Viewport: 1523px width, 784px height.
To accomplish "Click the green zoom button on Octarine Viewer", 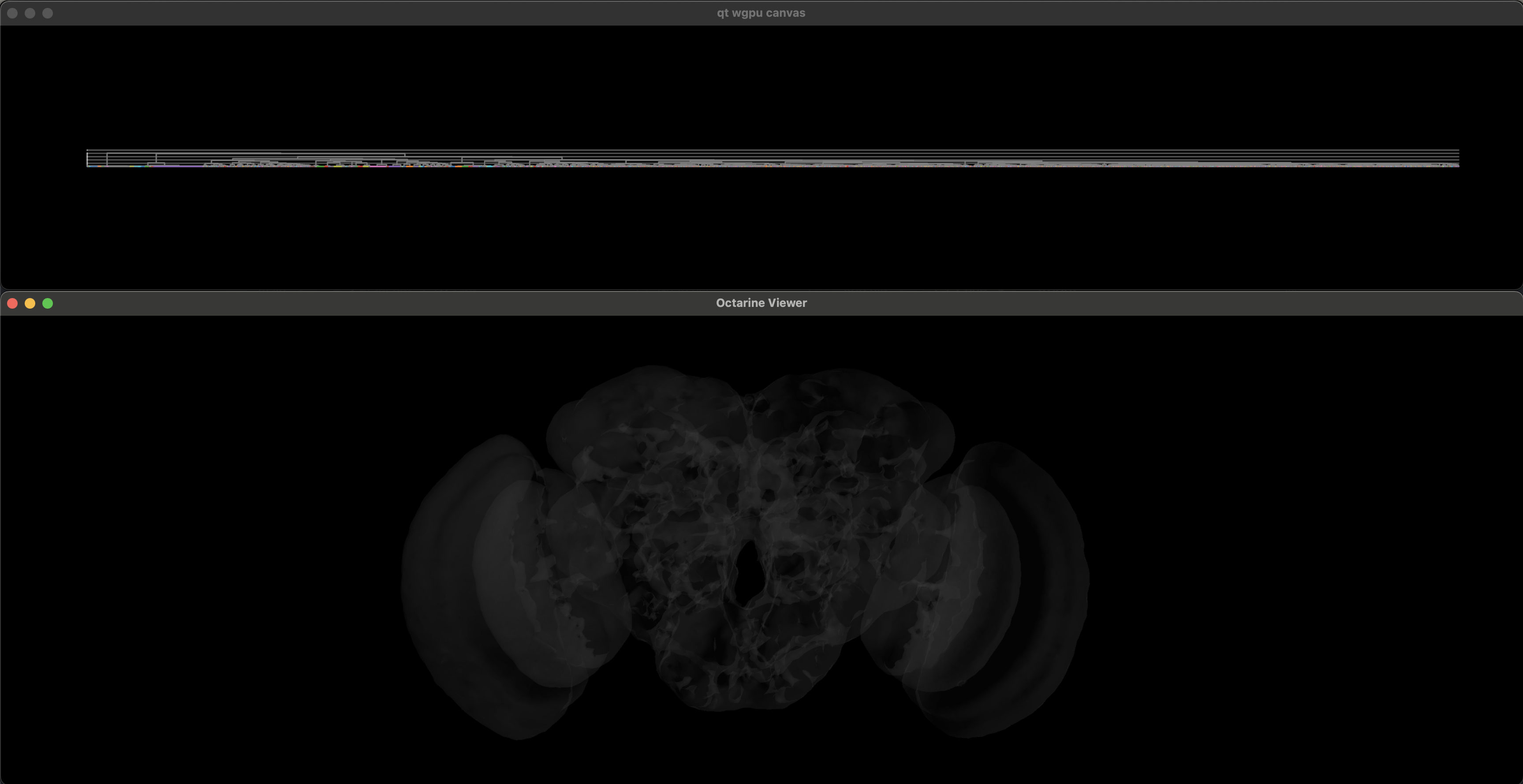I will coord(48,303).
